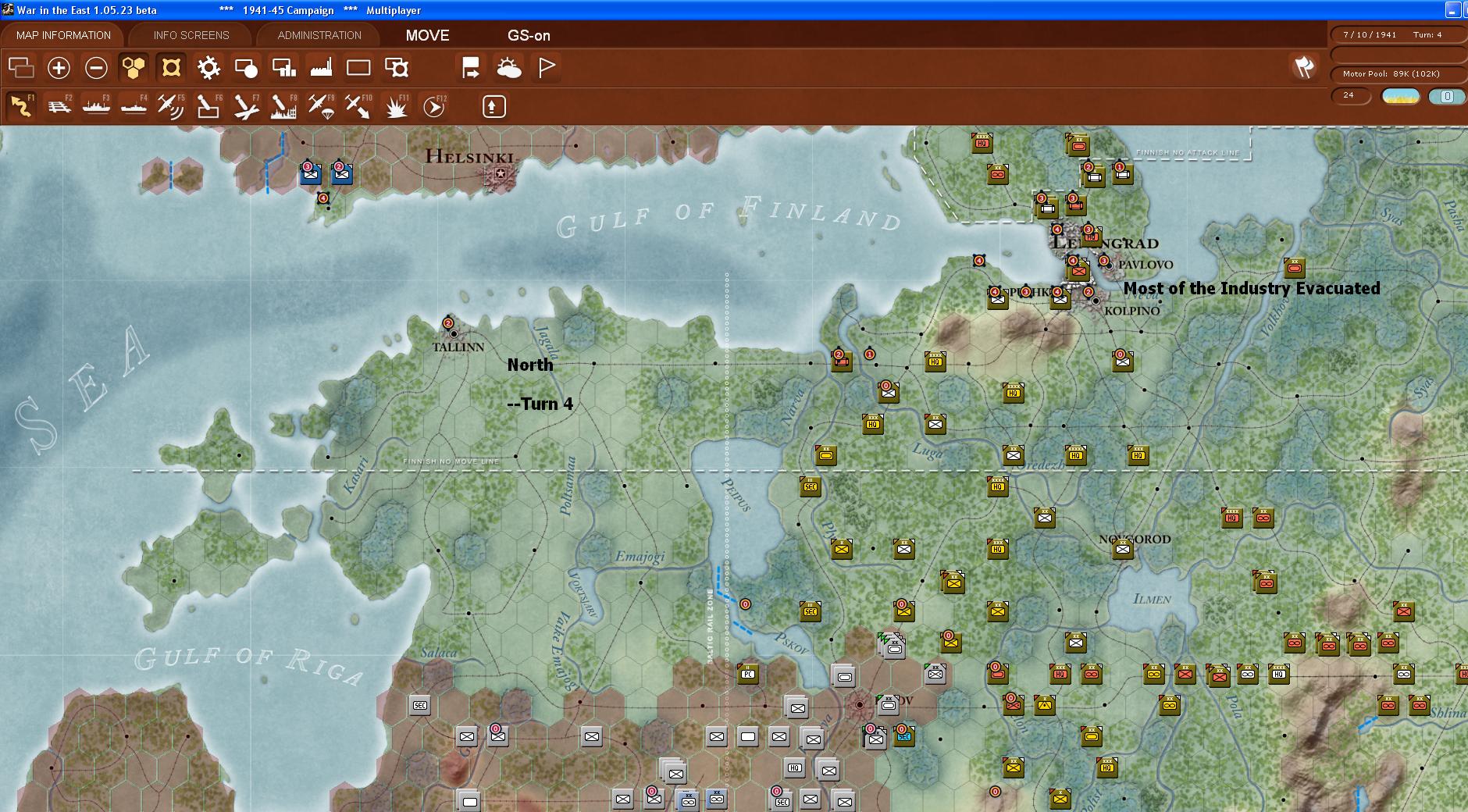Select the F6 bombing mode icon
The width and height of the screenshot is (1468, 812).
pyautogui.click(x=208, y=106)
